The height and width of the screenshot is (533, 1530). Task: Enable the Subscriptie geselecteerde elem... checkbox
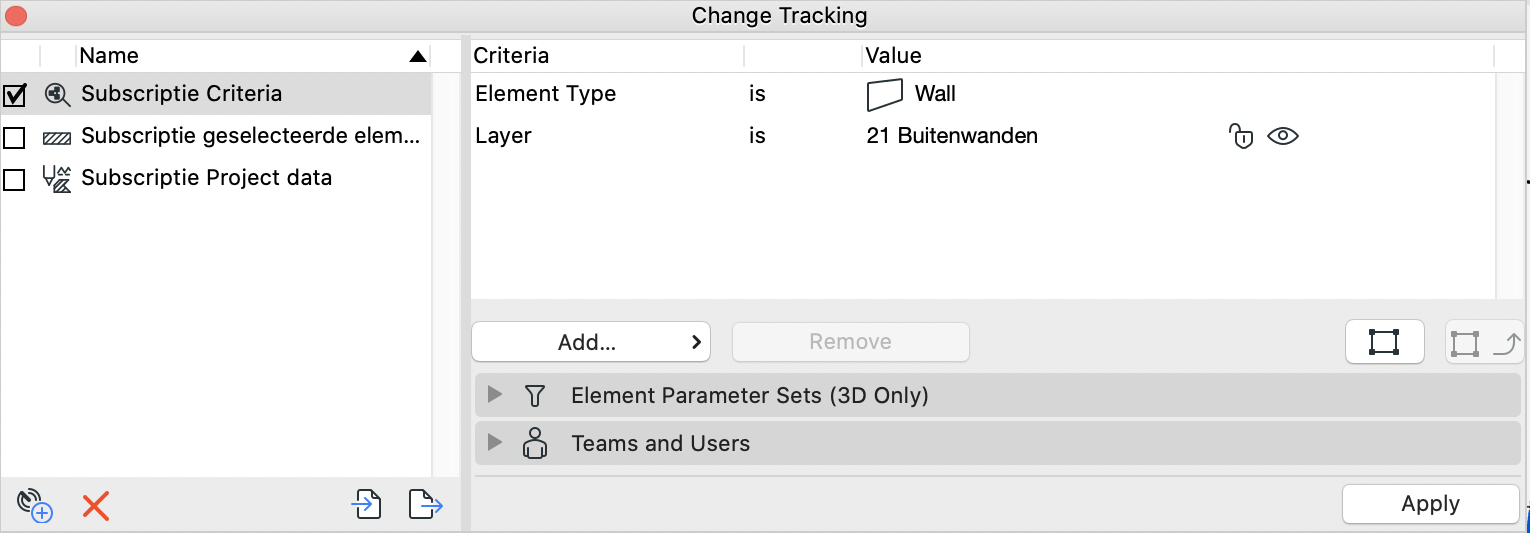(14, 137)
